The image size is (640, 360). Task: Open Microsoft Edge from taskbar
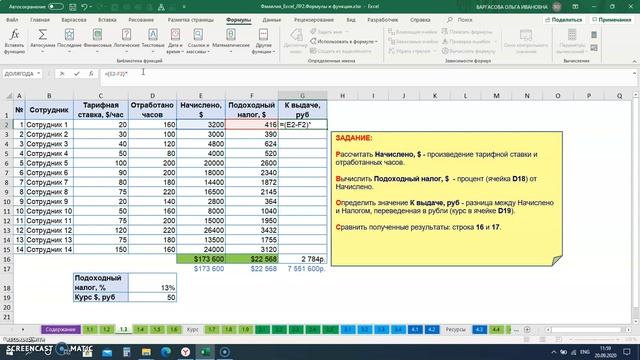pyautogui.click(x=166, y=351)
